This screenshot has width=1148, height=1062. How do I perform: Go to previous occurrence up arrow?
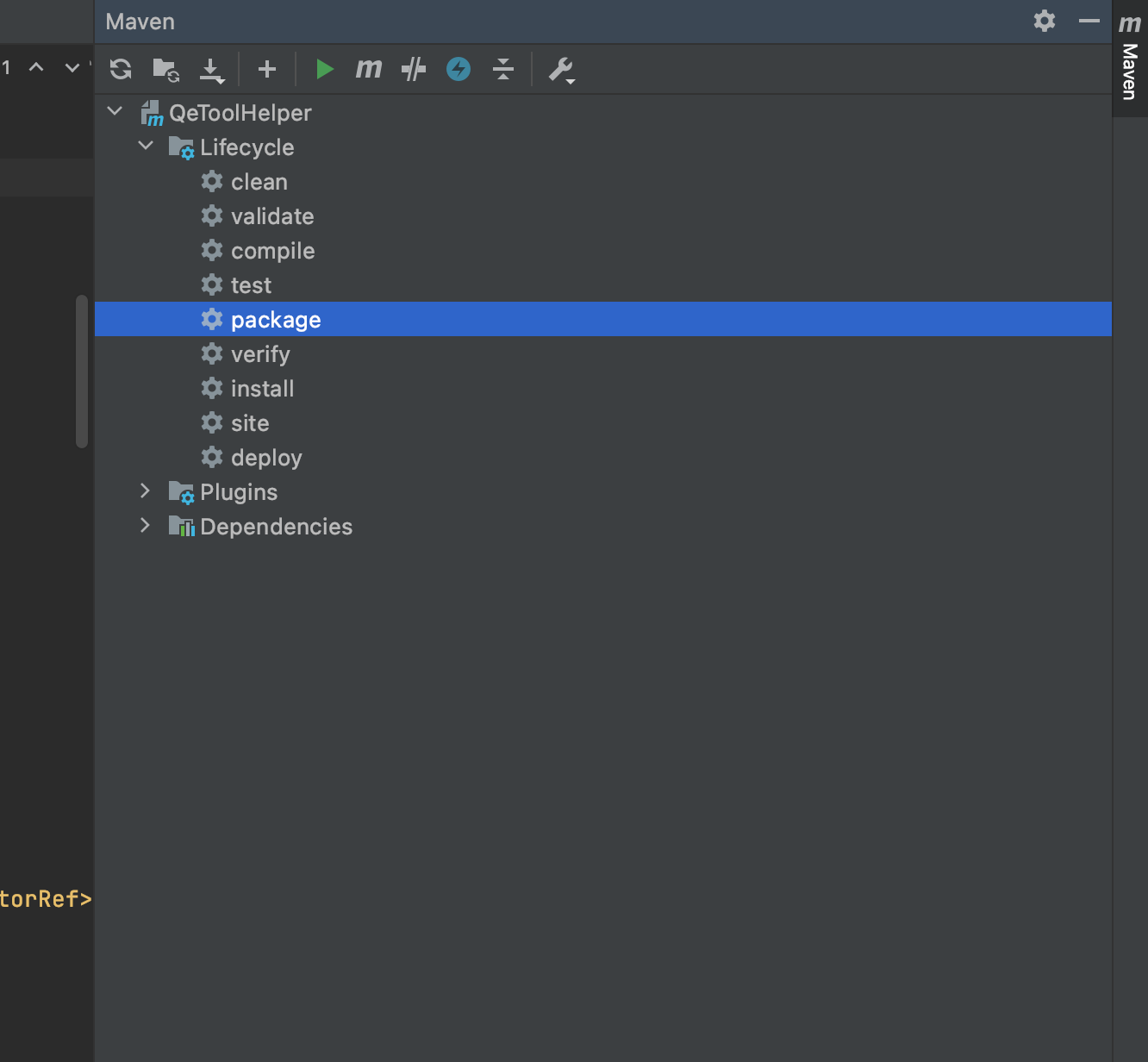(36, 67)
